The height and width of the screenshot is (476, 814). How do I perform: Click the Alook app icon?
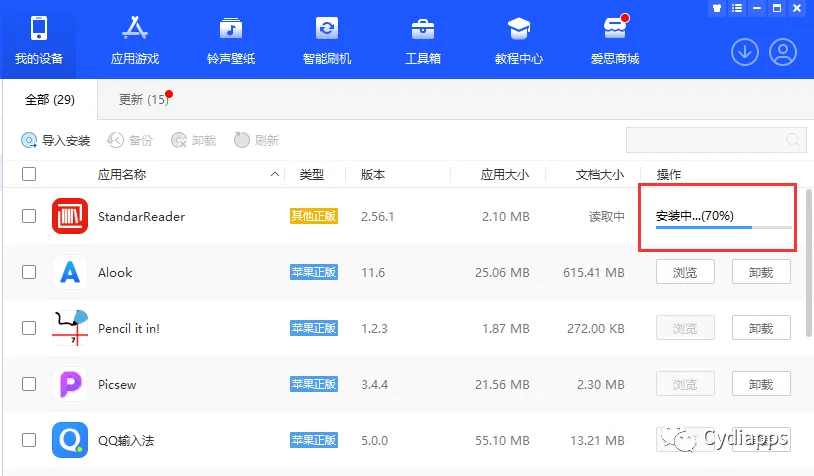pyautogui.click(x=70, y=272)
